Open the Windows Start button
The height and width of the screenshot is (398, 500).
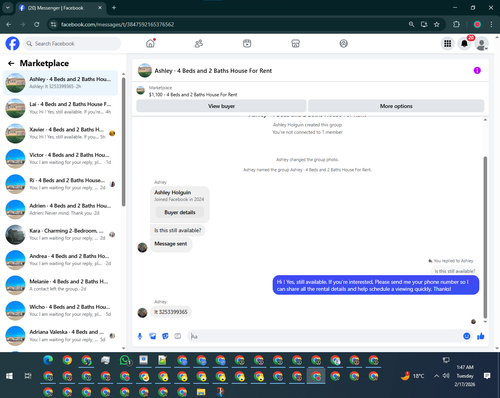pos(9,376)
